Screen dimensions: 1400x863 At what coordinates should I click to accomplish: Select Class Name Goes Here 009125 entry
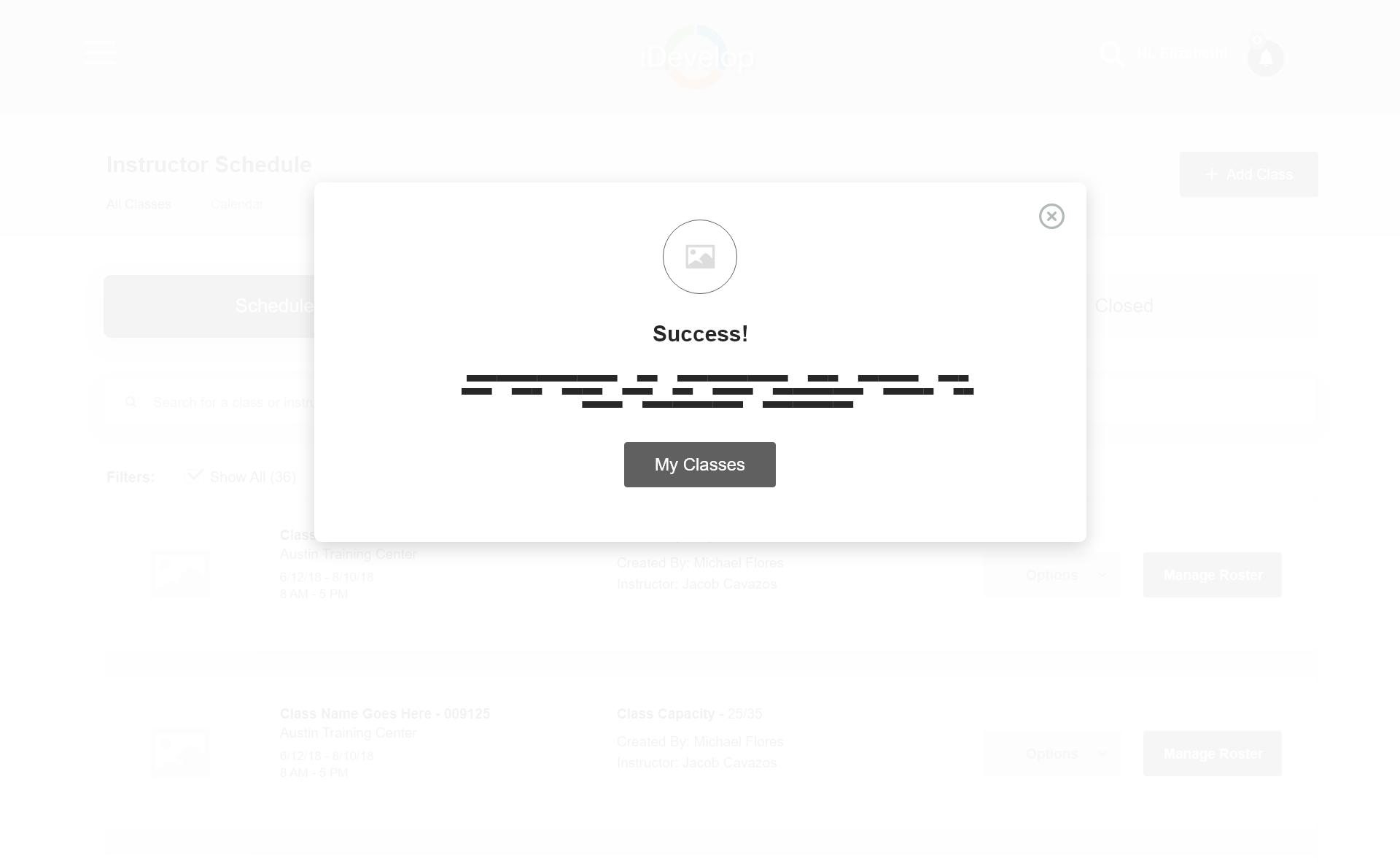click(385, 713)
